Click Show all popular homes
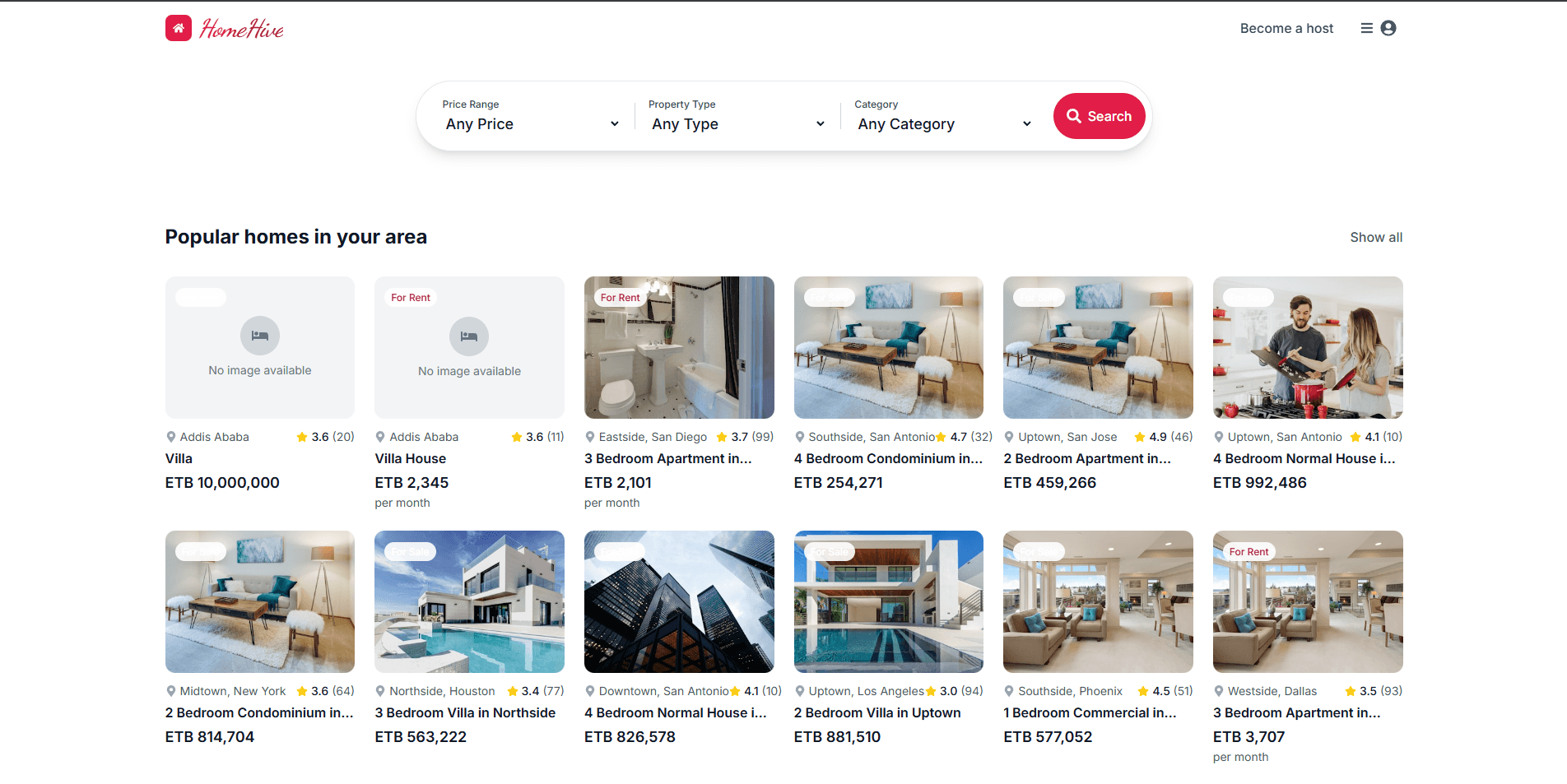This screenshot has width=1567, height=784. pos(1376,237)
